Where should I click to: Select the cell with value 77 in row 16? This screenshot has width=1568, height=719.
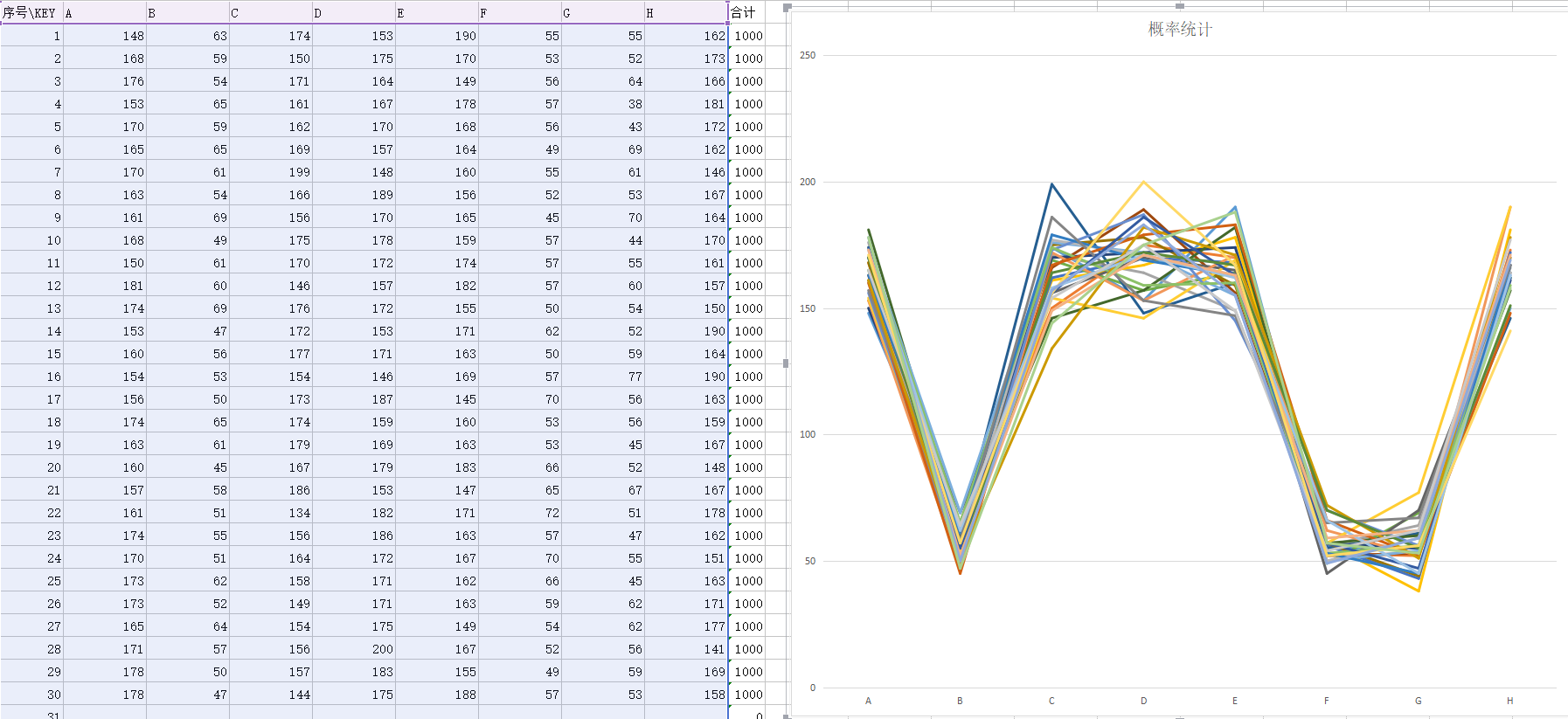click(603, 377)
